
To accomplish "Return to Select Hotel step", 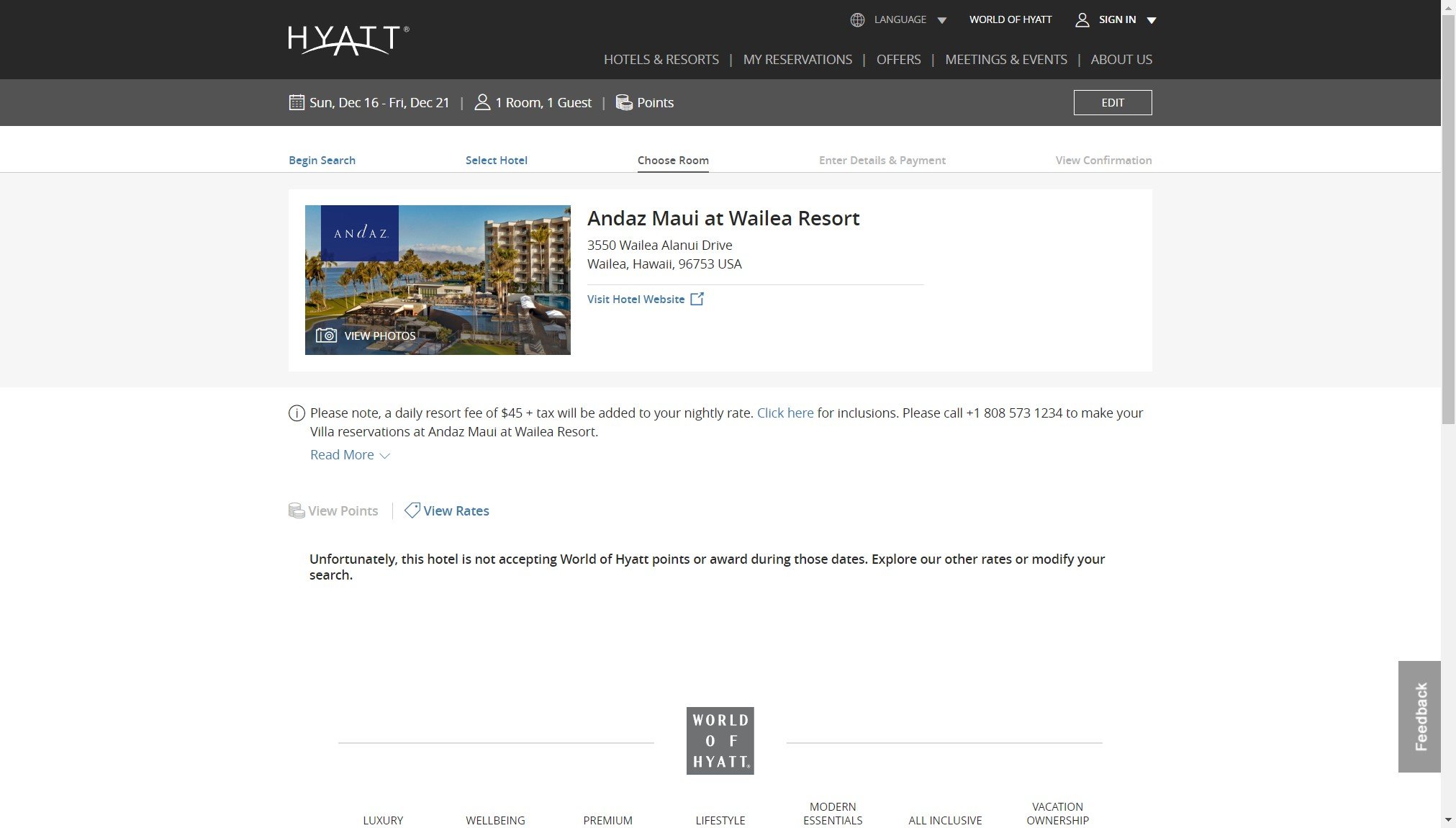I will (496, 160).
